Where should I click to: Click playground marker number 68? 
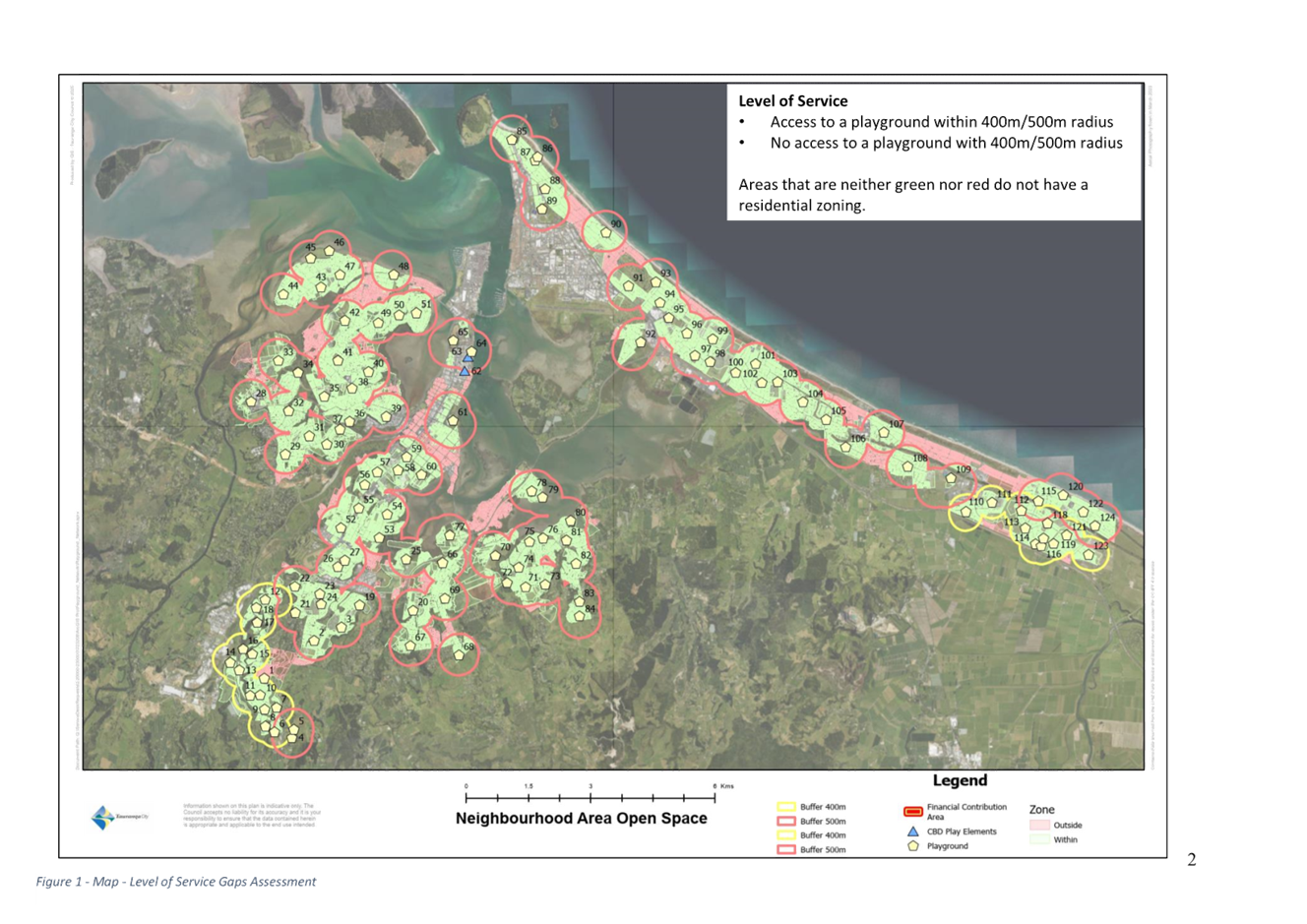459,654
